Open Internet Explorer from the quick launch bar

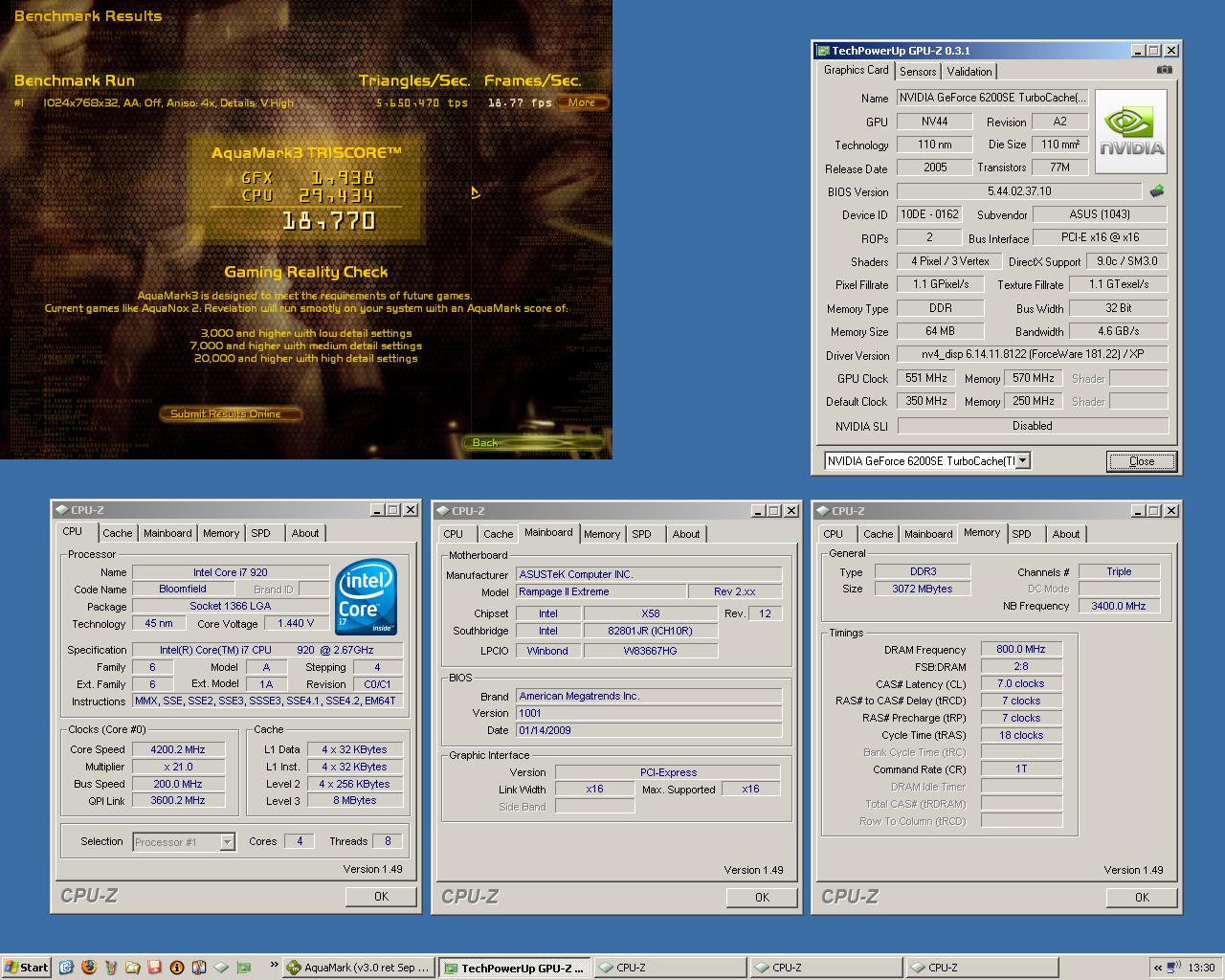click(66, 968)
